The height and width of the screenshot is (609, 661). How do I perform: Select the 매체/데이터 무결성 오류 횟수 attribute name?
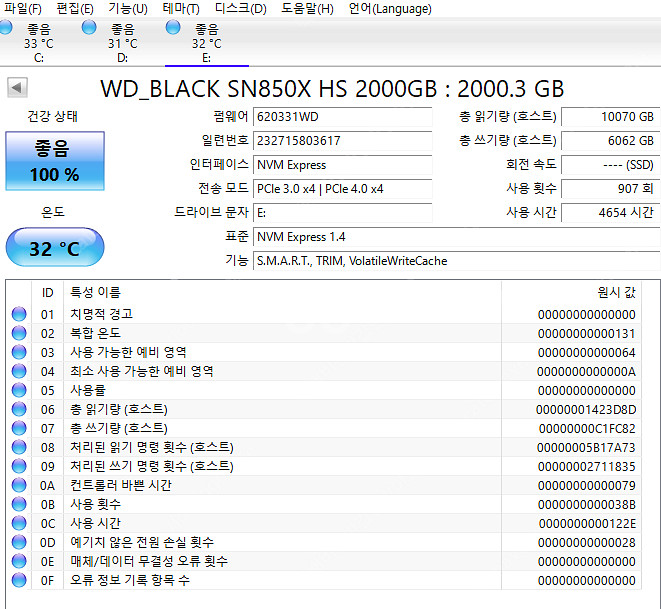149,561
